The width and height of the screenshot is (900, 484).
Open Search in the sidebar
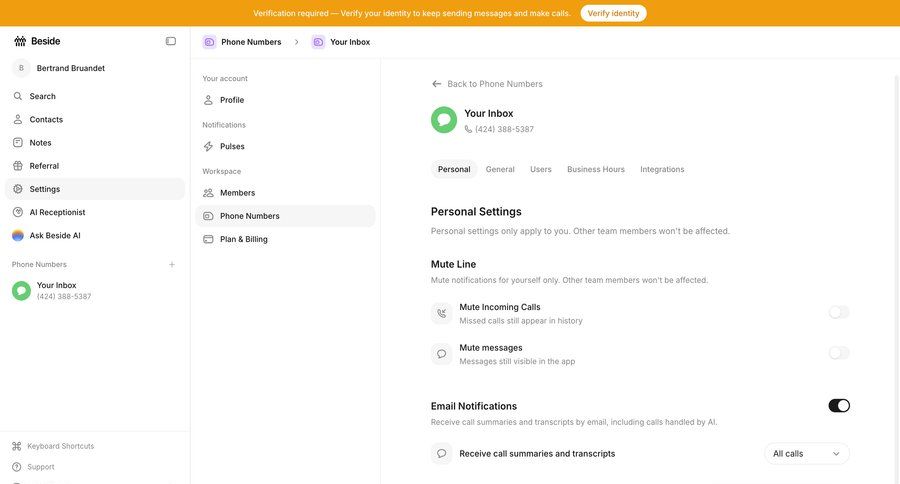point(95,96)
